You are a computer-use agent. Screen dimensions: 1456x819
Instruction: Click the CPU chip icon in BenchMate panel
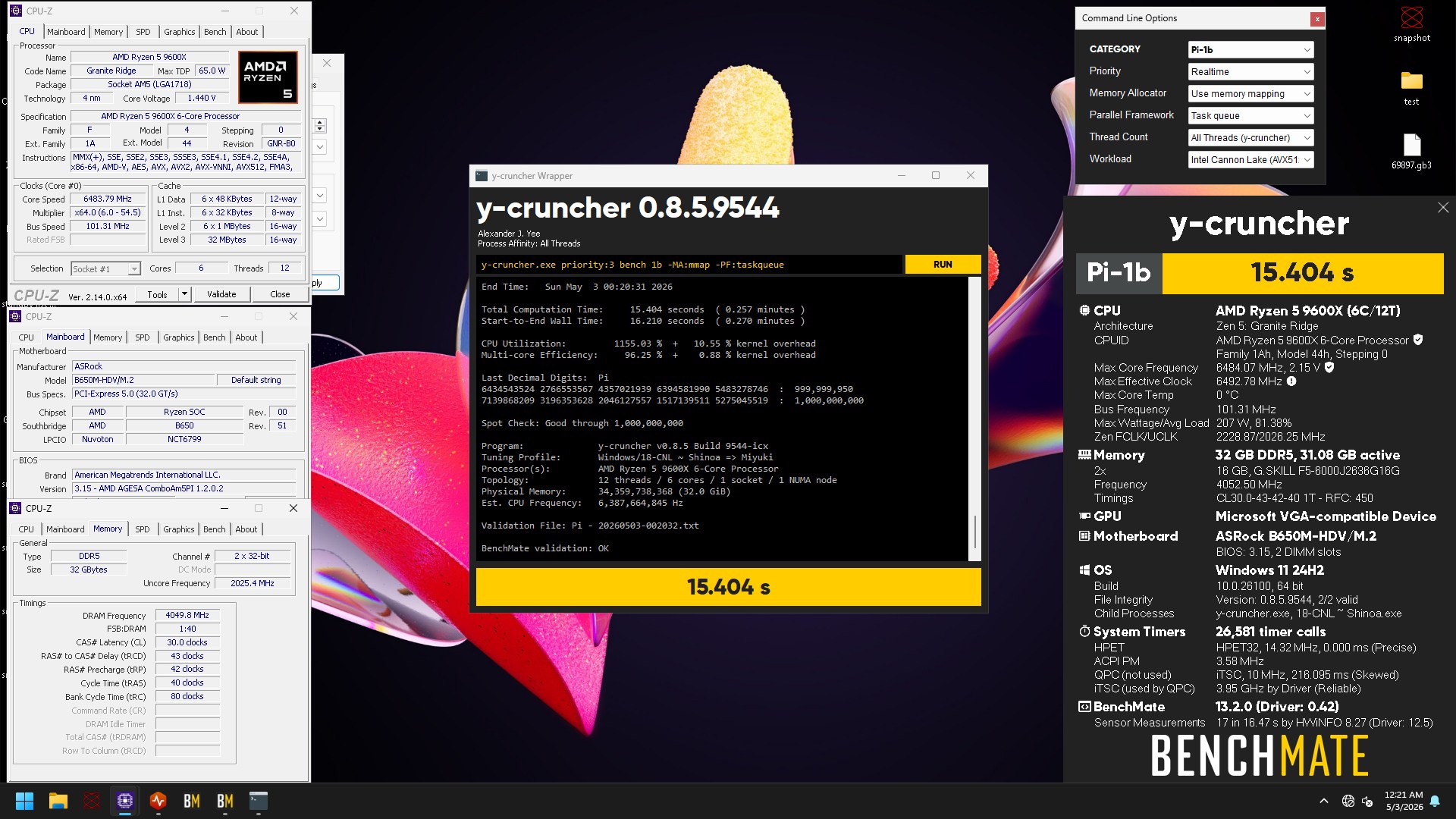(1084, 310)
